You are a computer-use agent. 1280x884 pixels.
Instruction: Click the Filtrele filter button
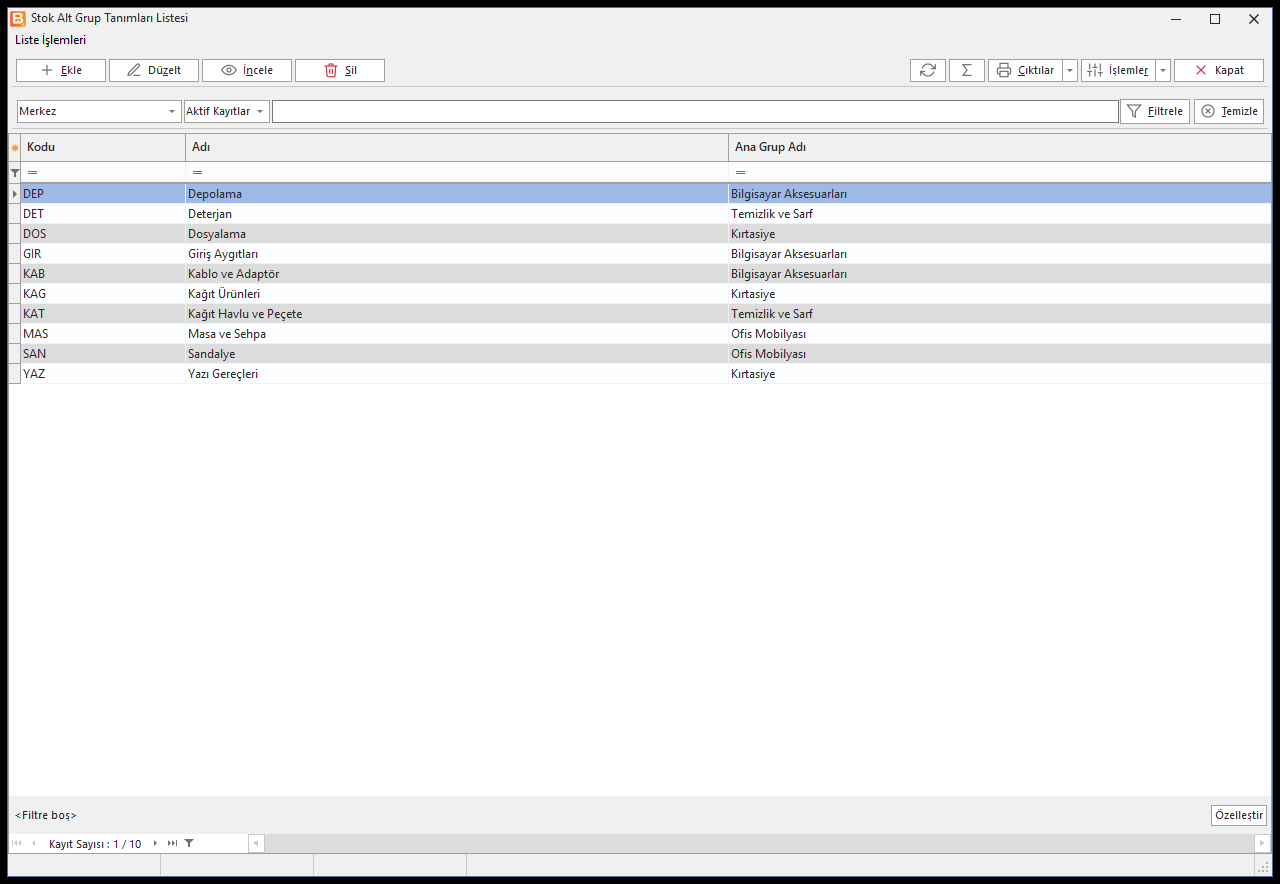[x=1155, y=111]
